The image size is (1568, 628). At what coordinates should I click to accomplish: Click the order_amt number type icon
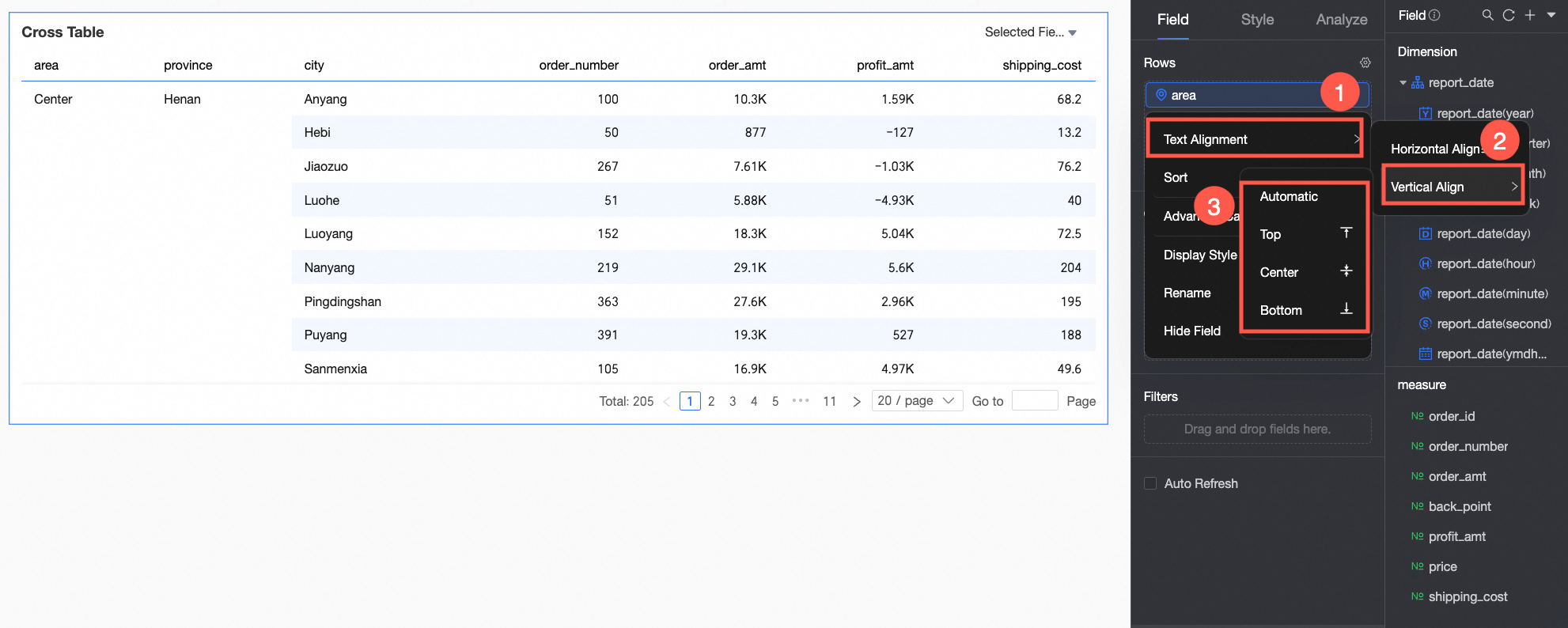coord(1418,476)
